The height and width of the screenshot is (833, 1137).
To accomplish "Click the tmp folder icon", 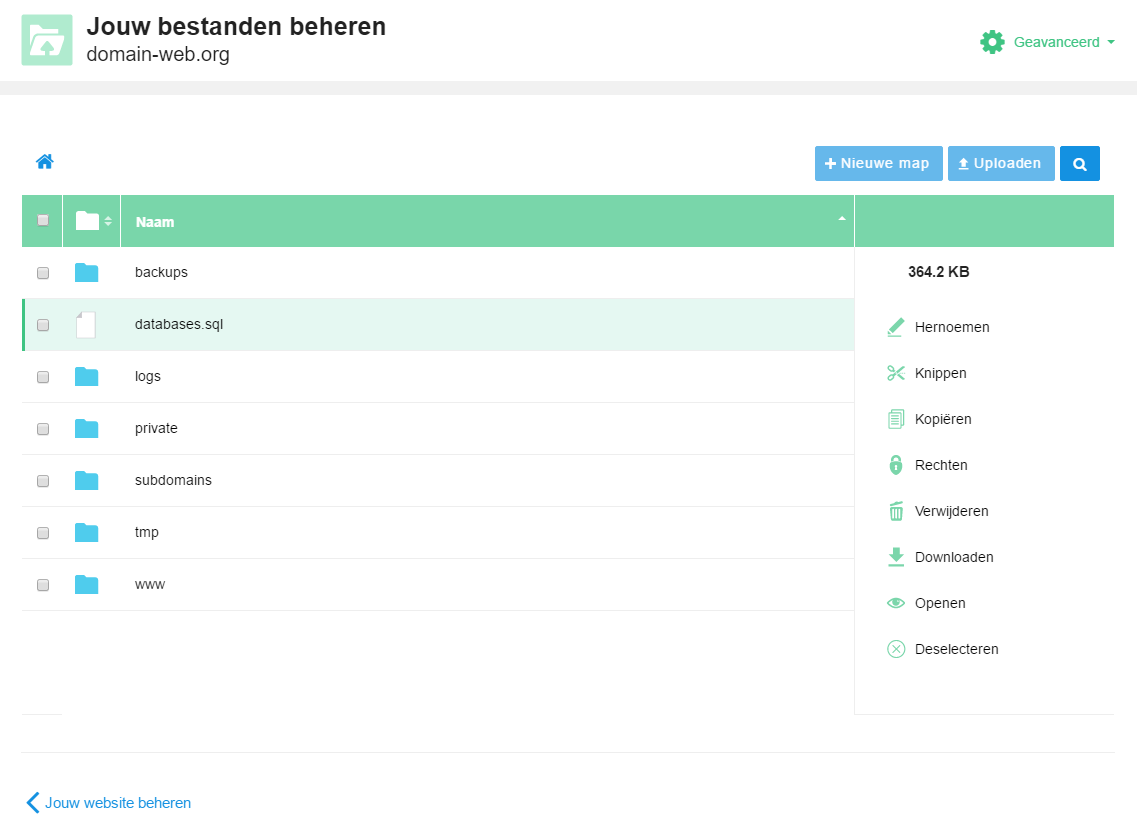I will coord(86,533).
